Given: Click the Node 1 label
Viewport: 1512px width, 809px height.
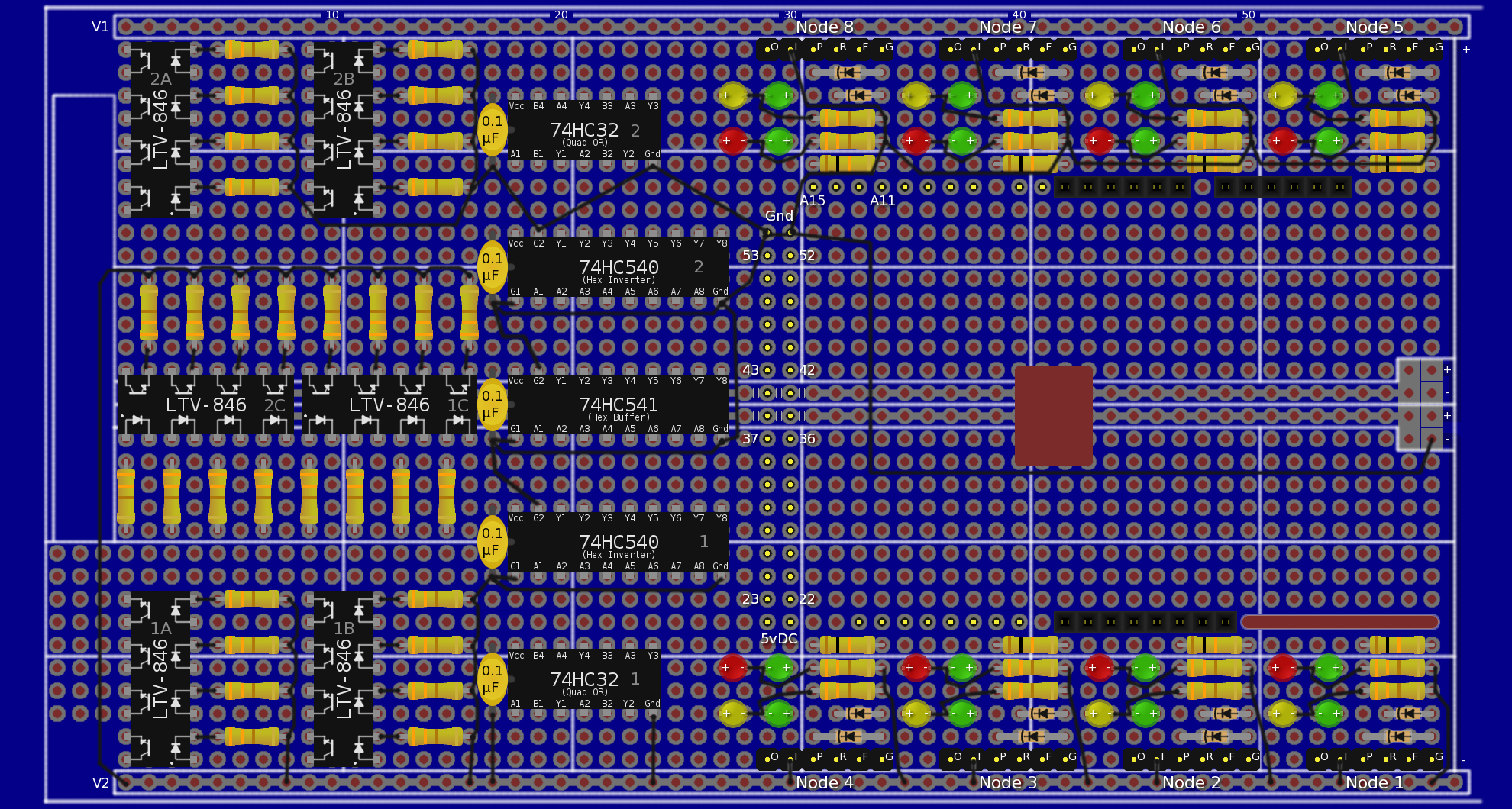Looking at the screenshot, I should pyautogui.click(x=1375, y=782).
